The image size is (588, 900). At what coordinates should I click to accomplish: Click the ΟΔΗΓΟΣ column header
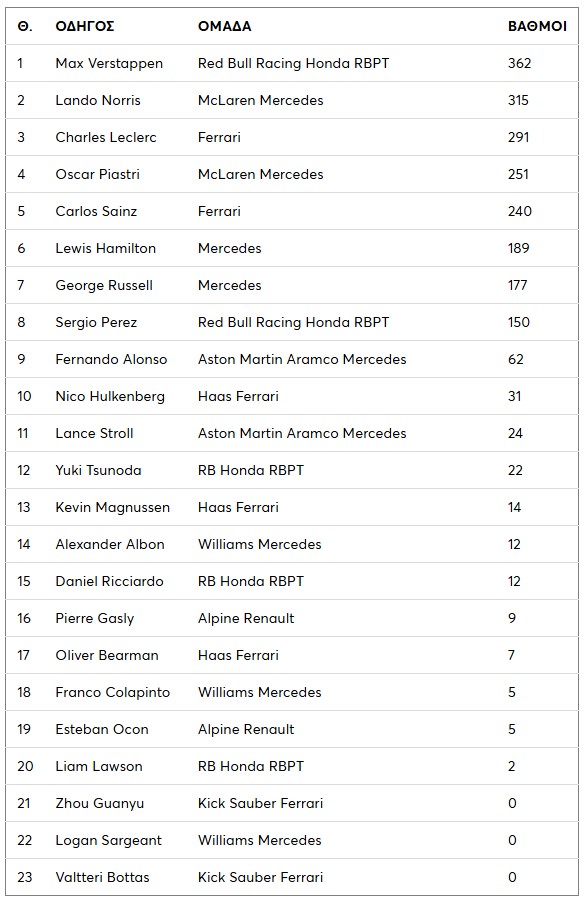coord(84,26)
